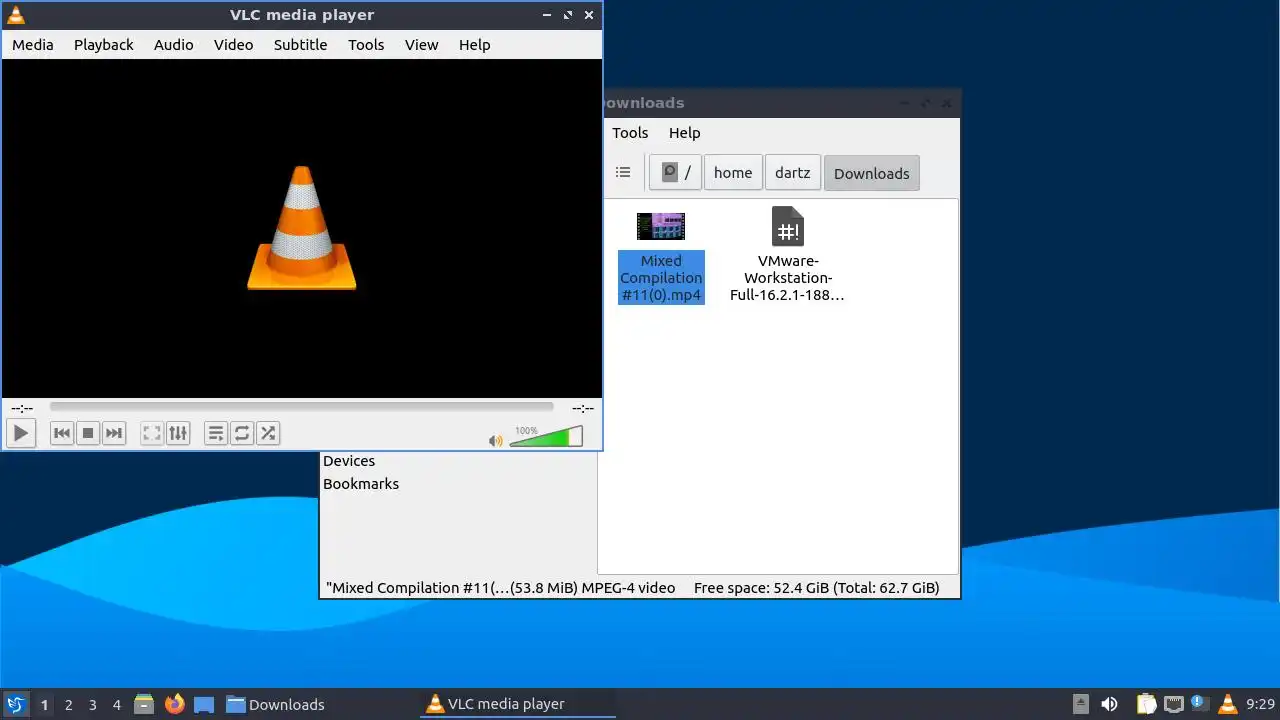The height and width of the screenshot is (720, 1280).
Task: Go to root folder in the path bar
Action: click(676, 172)
